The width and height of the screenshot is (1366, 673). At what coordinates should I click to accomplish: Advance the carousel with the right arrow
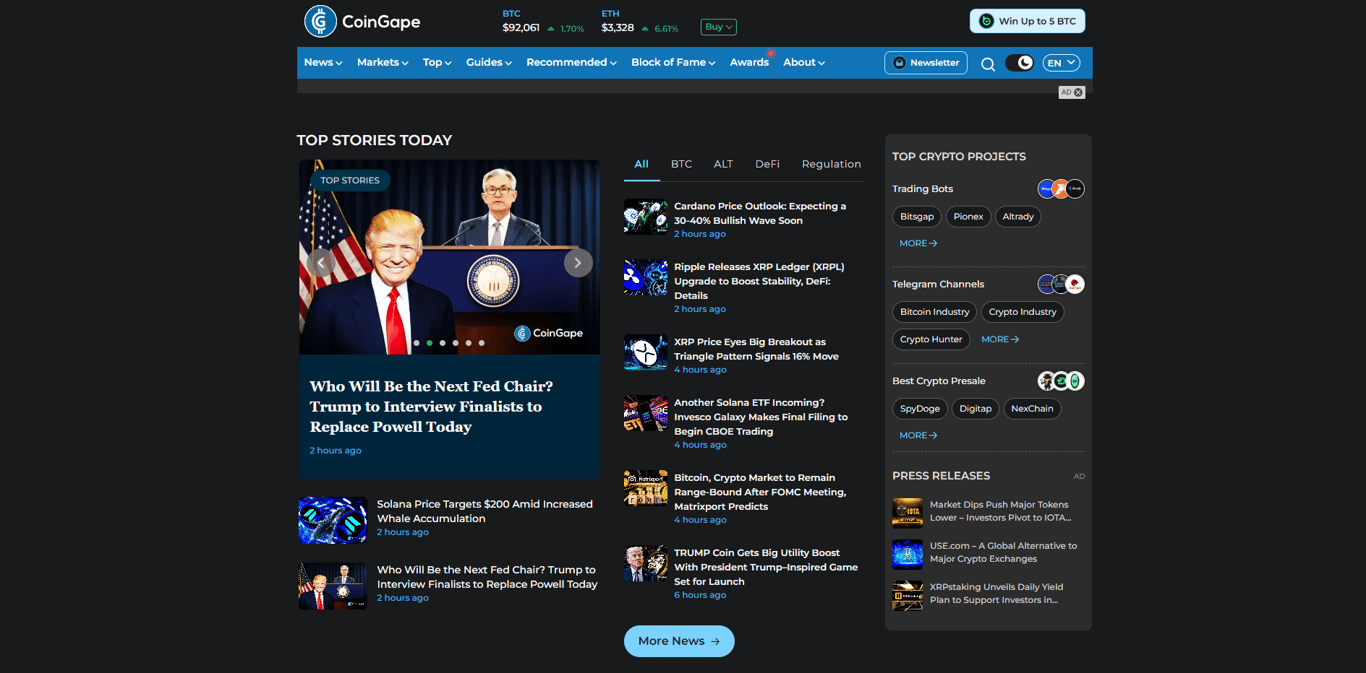click(578, 262)
